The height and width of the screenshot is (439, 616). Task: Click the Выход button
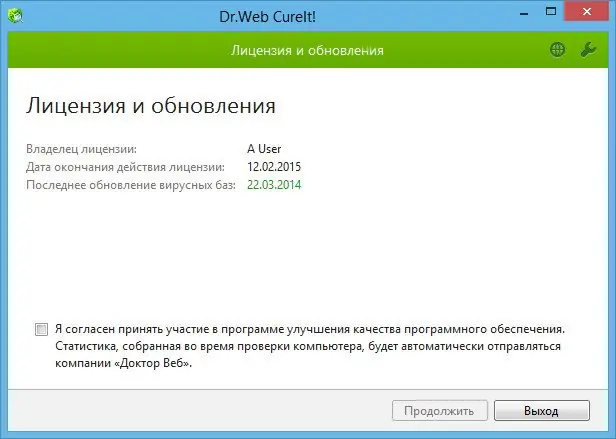542,411
